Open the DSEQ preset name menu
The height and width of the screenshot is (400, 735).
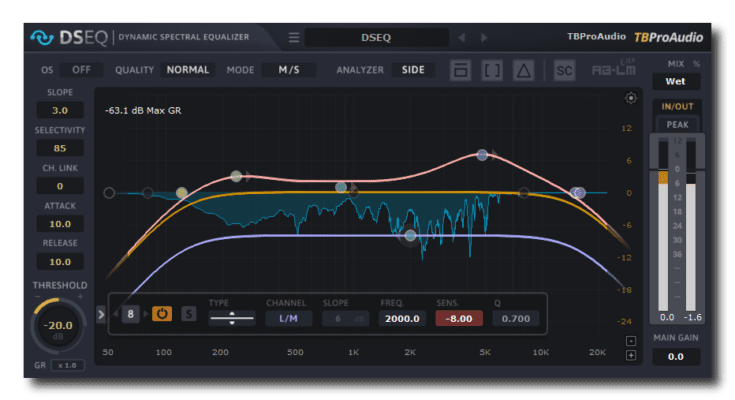pyautogui.click(x=374, y=38)
